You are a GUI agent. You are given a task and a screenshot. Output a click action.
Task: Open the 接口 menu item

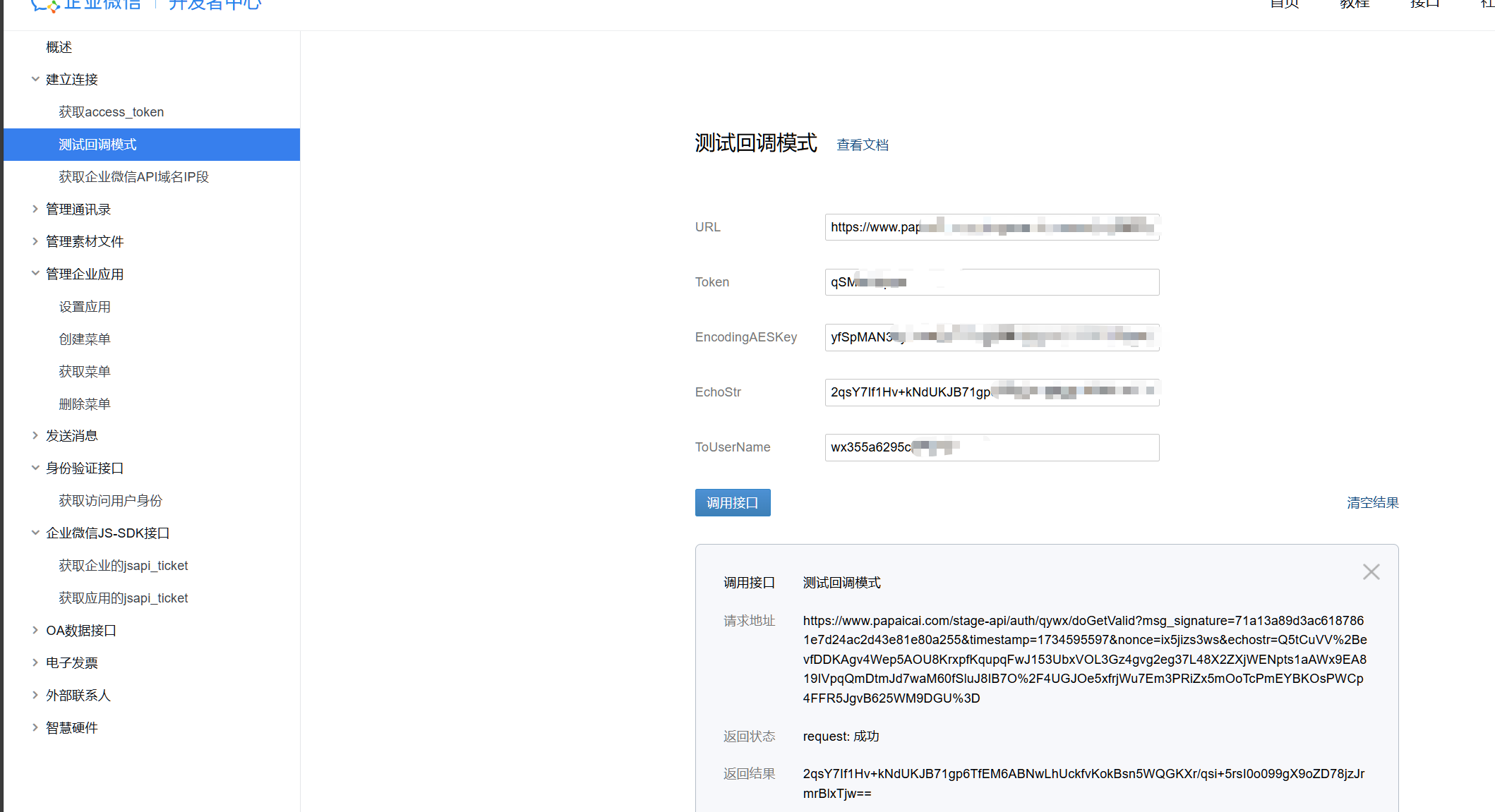(x=1424, y=4)
